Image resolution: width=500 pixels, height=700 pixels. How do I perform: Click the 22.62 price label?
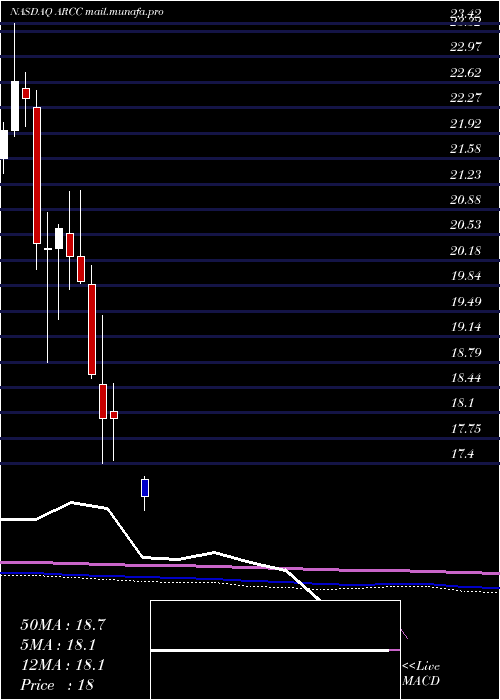tap(466, 72)
